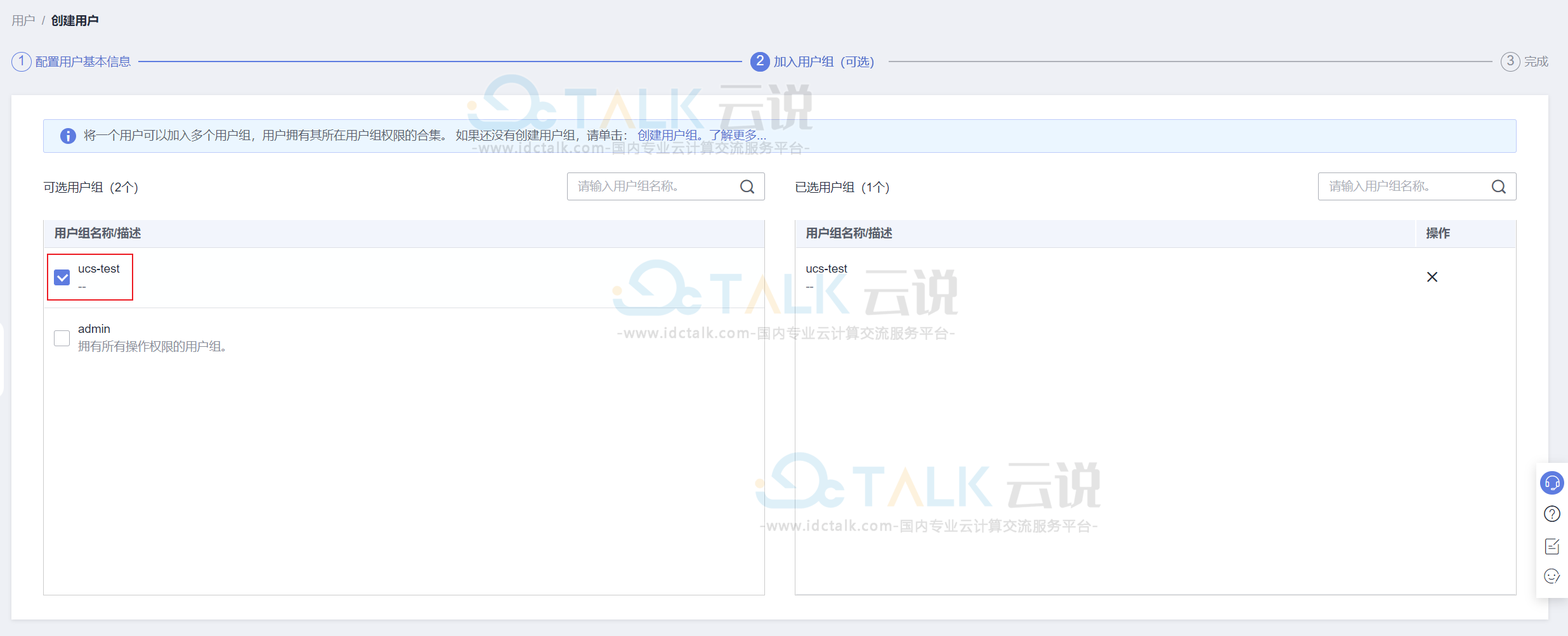Go to 用户 breadcrumb
Viewport: 1568px width, 636px height.
23,21
